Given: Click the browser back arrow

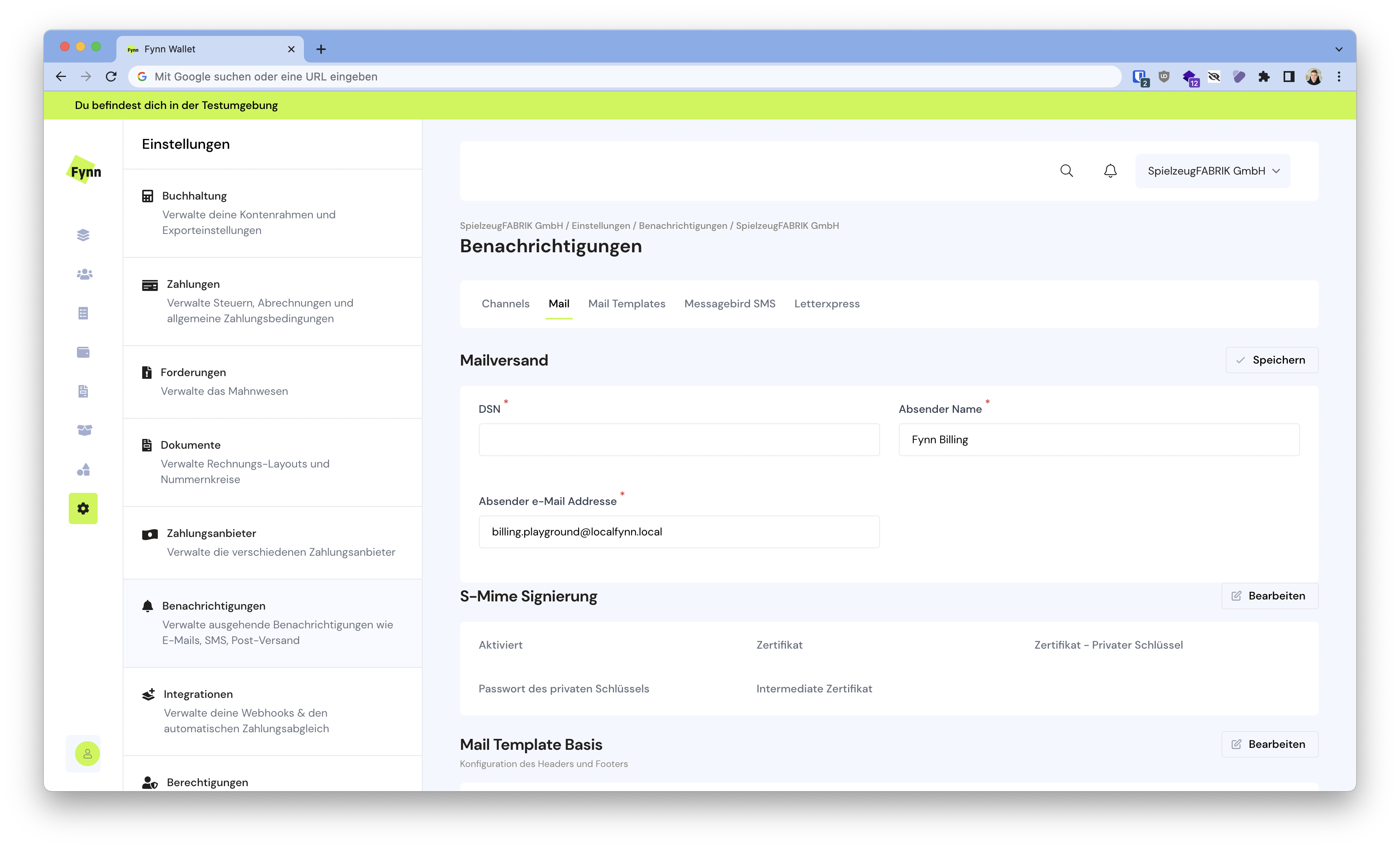Looking at the screenshot, I should click(61, 77).
